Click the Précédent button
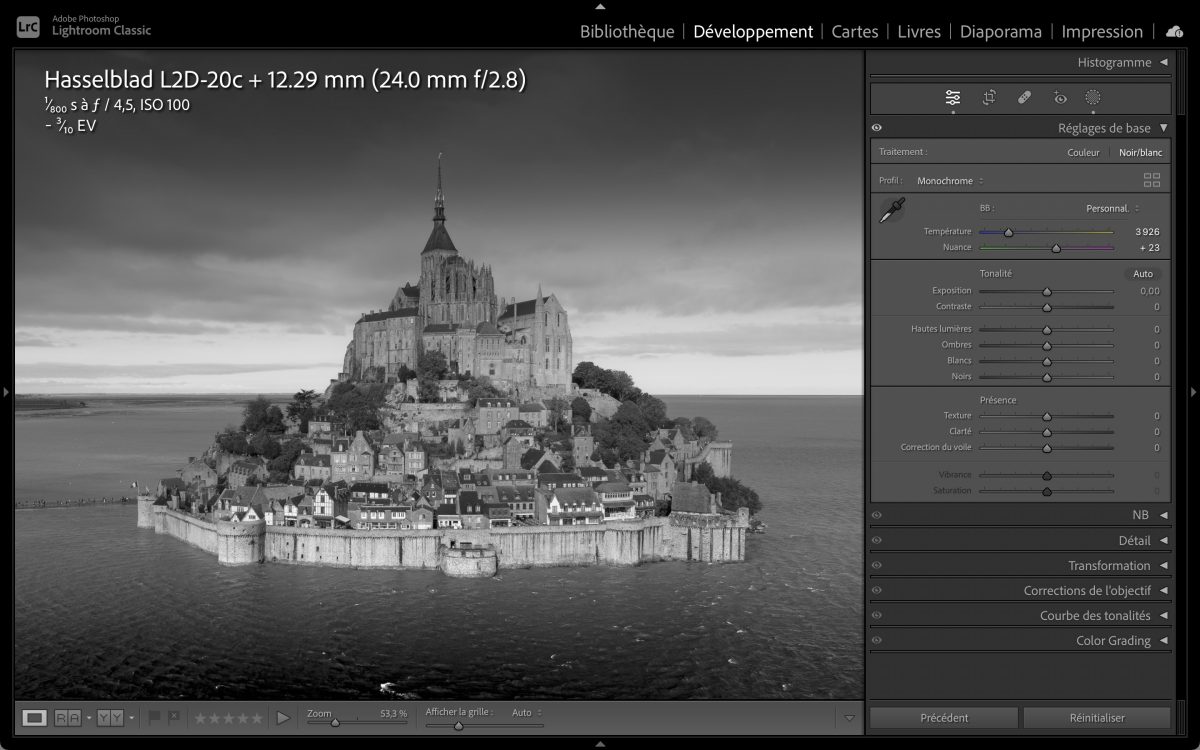 pyautogui.click(x=943, y=718)
